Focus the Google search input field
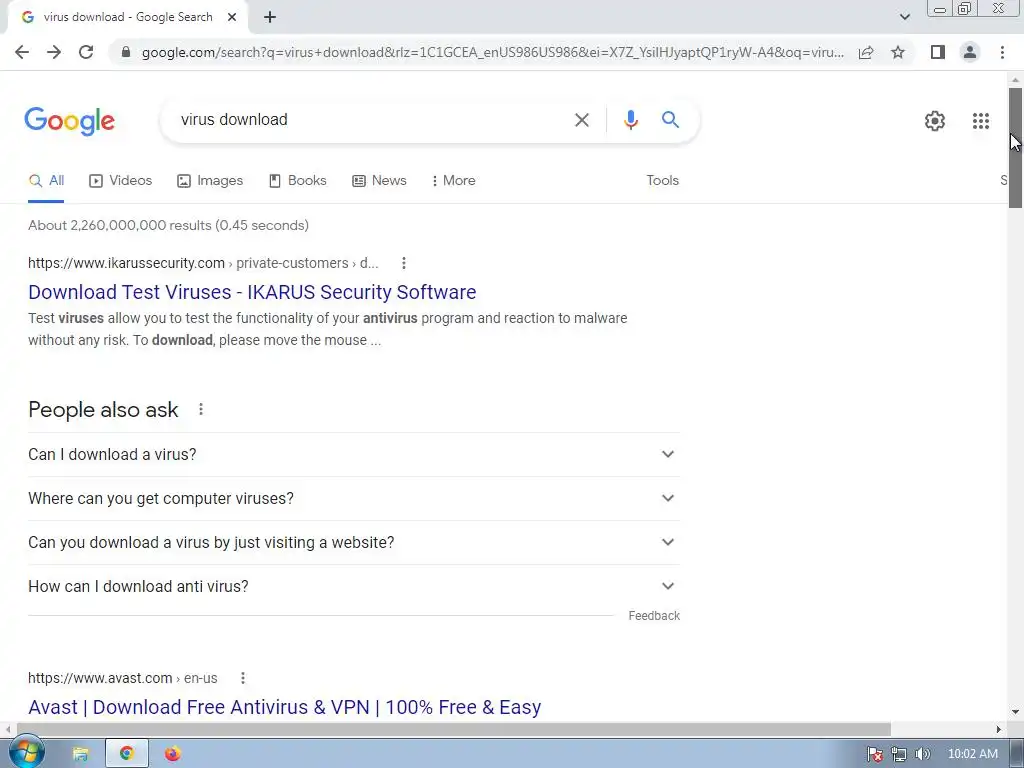Screen dimensions: 1024x768 point(372,120)
